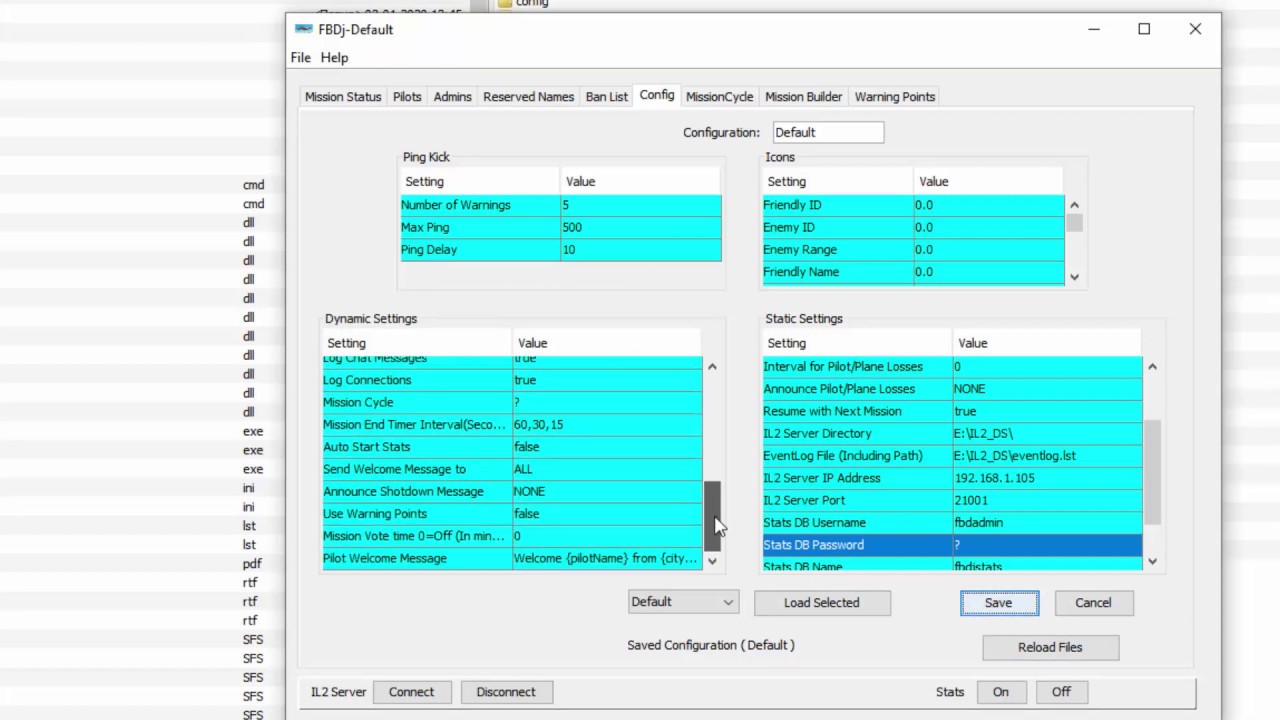Viewport: 1280px width, 720px height.
Task: Select Interval for Pilot/Plane Losses value
Action: [x=1047, y=366]
